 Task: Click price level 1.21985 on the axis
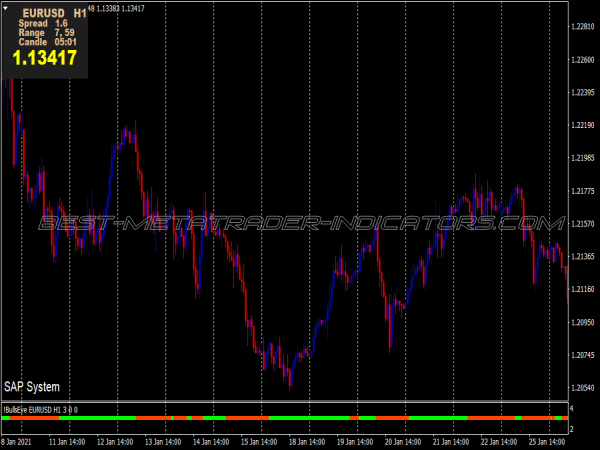pos(583,158)
